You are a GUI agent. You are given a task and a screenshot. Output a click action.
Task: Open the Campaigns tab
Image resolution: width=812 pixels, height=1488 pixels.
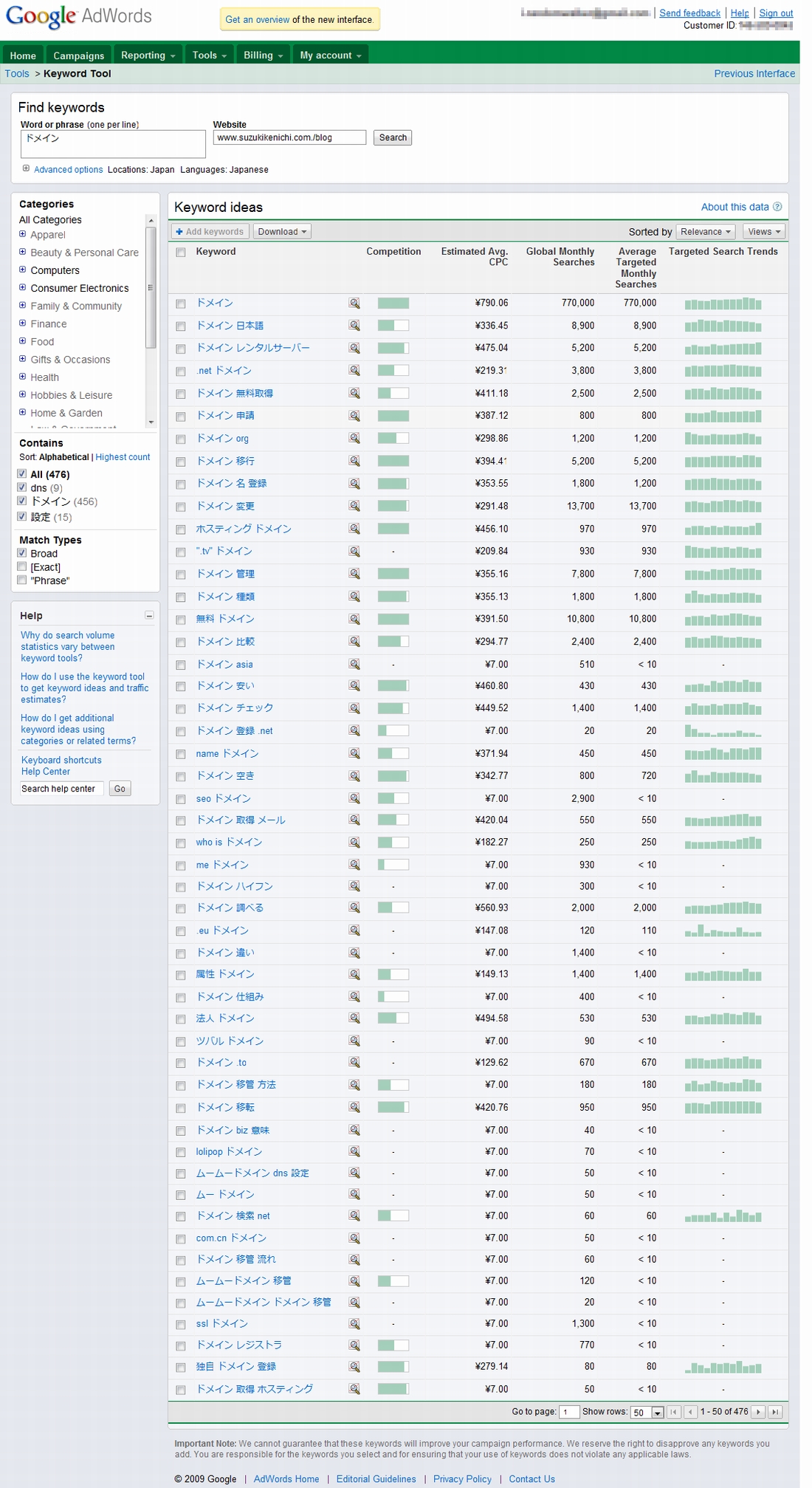pyautogui.click(x=79, y=55)
